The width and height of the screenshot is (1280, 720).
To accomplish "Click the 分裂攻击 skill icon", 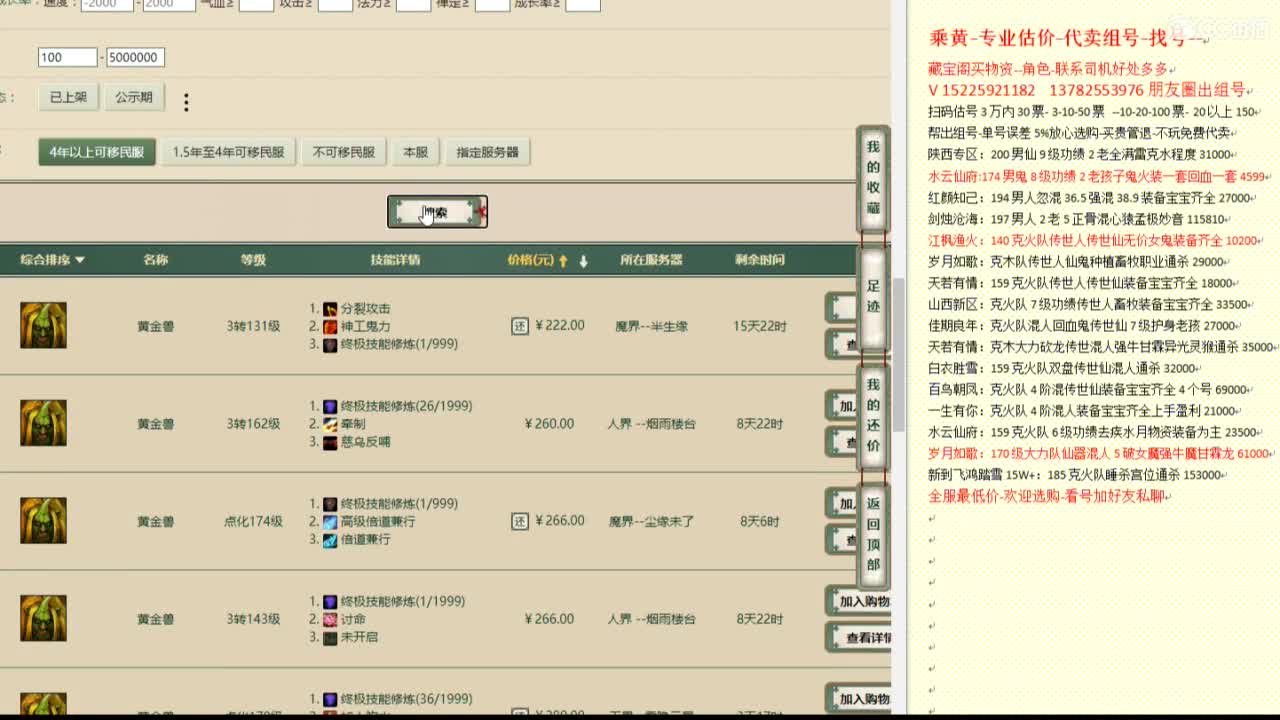I will (330, 309).
